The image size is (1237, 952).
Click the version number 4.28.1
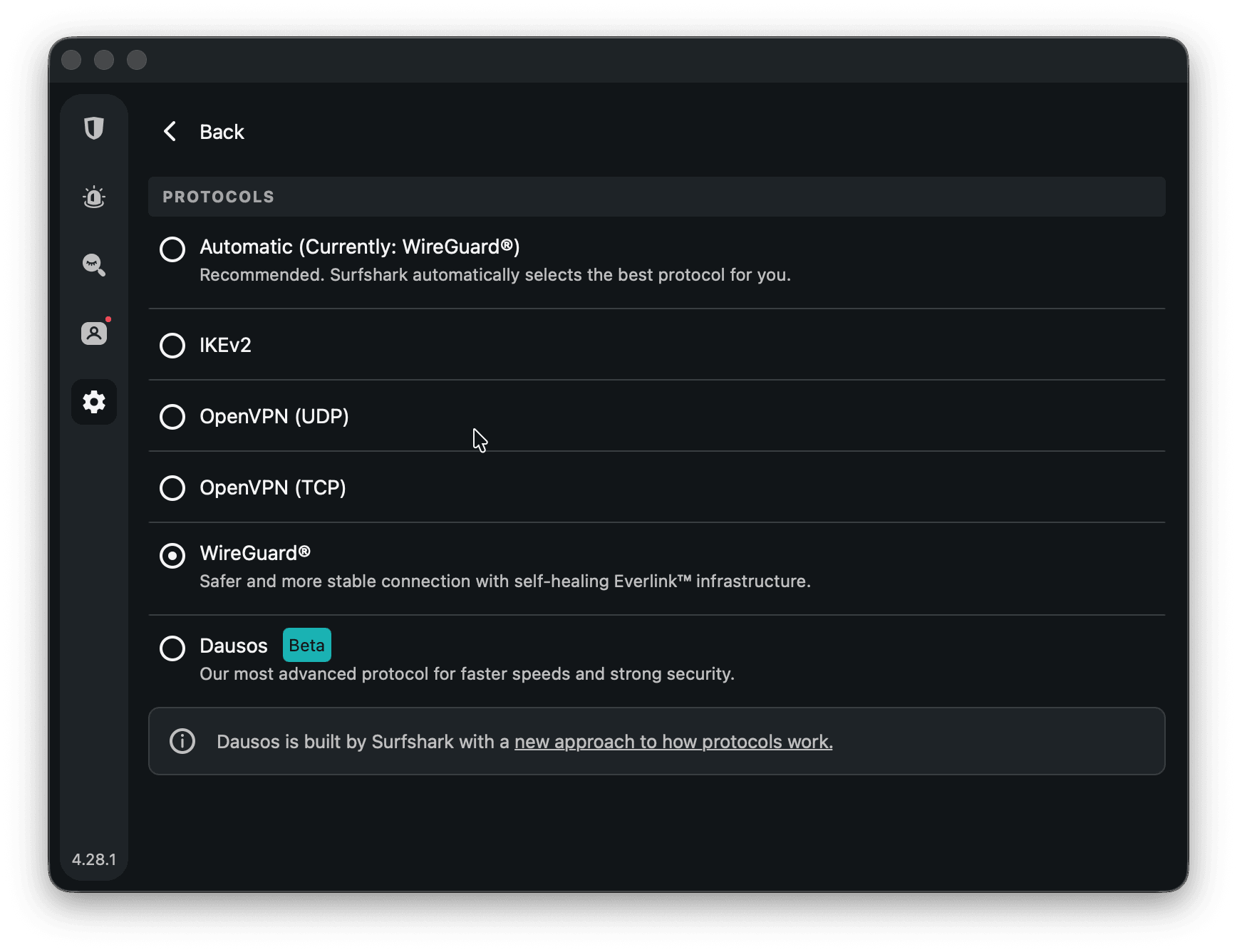(x=94, y=859)
